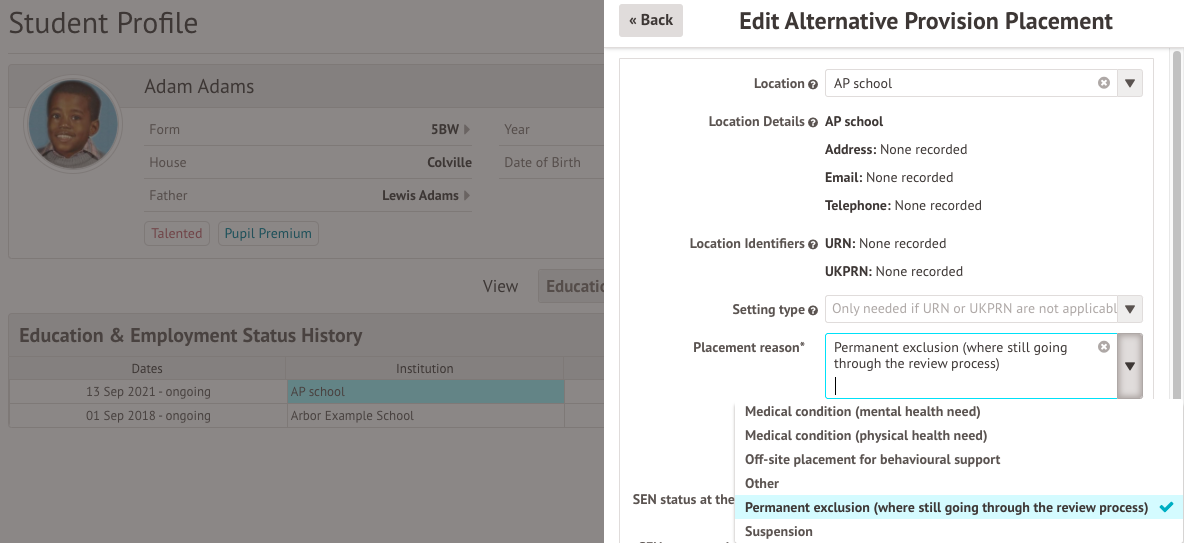The width and height of the screenshot is (1184, 543).
Task: Click the Location help icon
Action: 813,84
